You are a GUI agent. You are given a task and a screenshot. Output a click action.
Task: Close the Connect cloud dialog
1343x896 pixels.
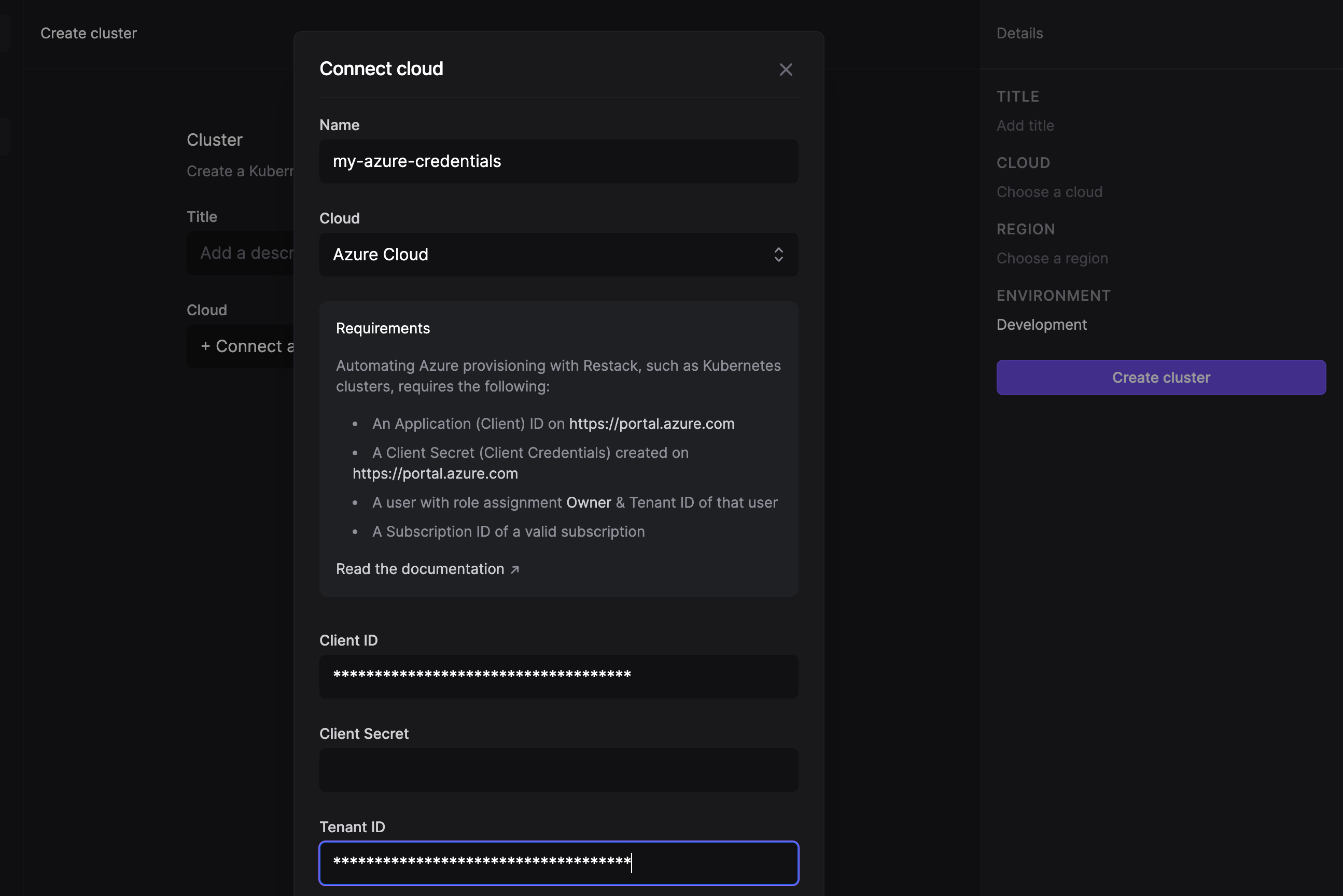point(786,69)
